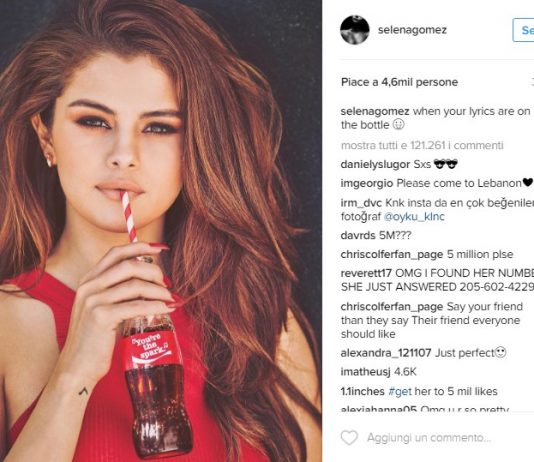The image size is (534, 462).
Task: Expand 'mostra tutti e 121.261 i commenti'
Action: [422, 145]
